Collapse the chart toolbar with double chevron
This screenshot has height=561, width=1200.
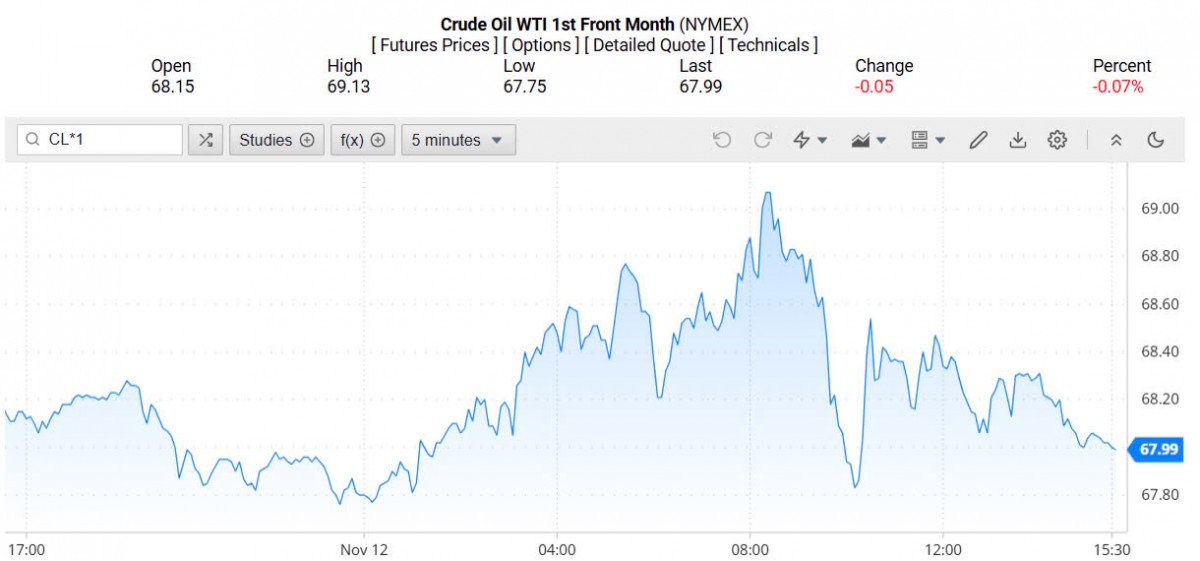1116,140
